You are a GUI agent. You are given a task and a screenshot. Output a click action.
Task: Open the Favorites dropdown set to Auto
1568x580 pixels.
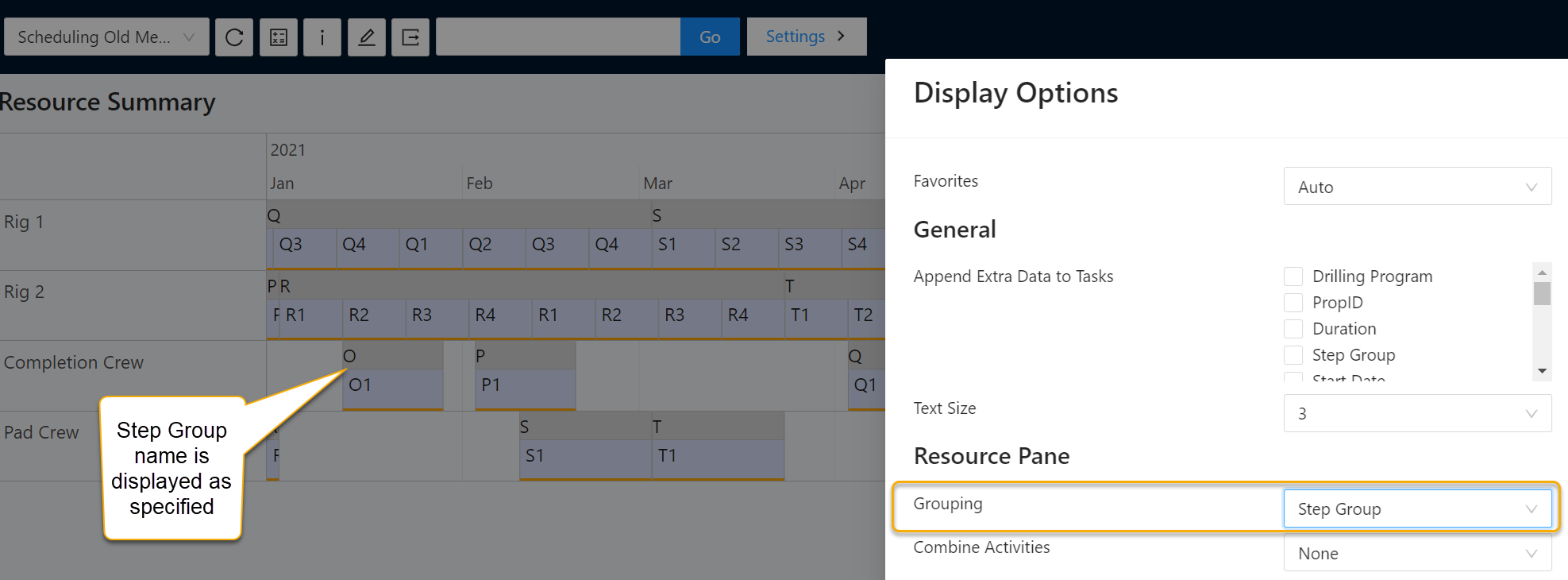[x=1417, y=187]
